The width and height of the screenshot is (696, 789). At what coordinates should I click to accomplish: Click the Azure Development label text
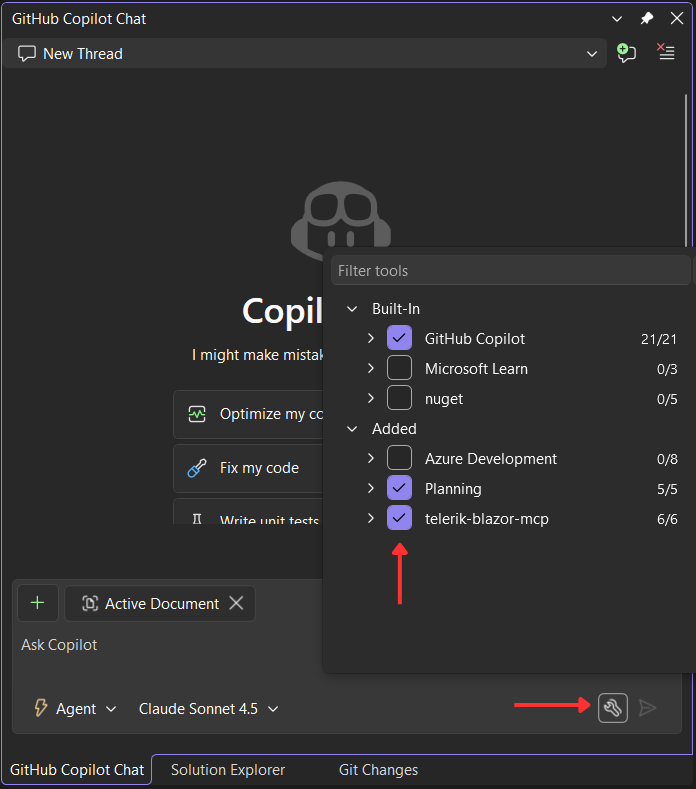click(491, 459)
